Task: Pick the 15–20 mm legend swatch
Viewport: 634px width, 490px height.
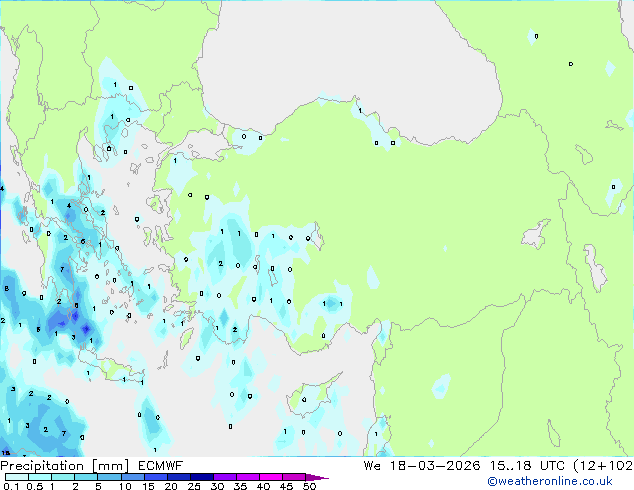Action: (155, 477)
